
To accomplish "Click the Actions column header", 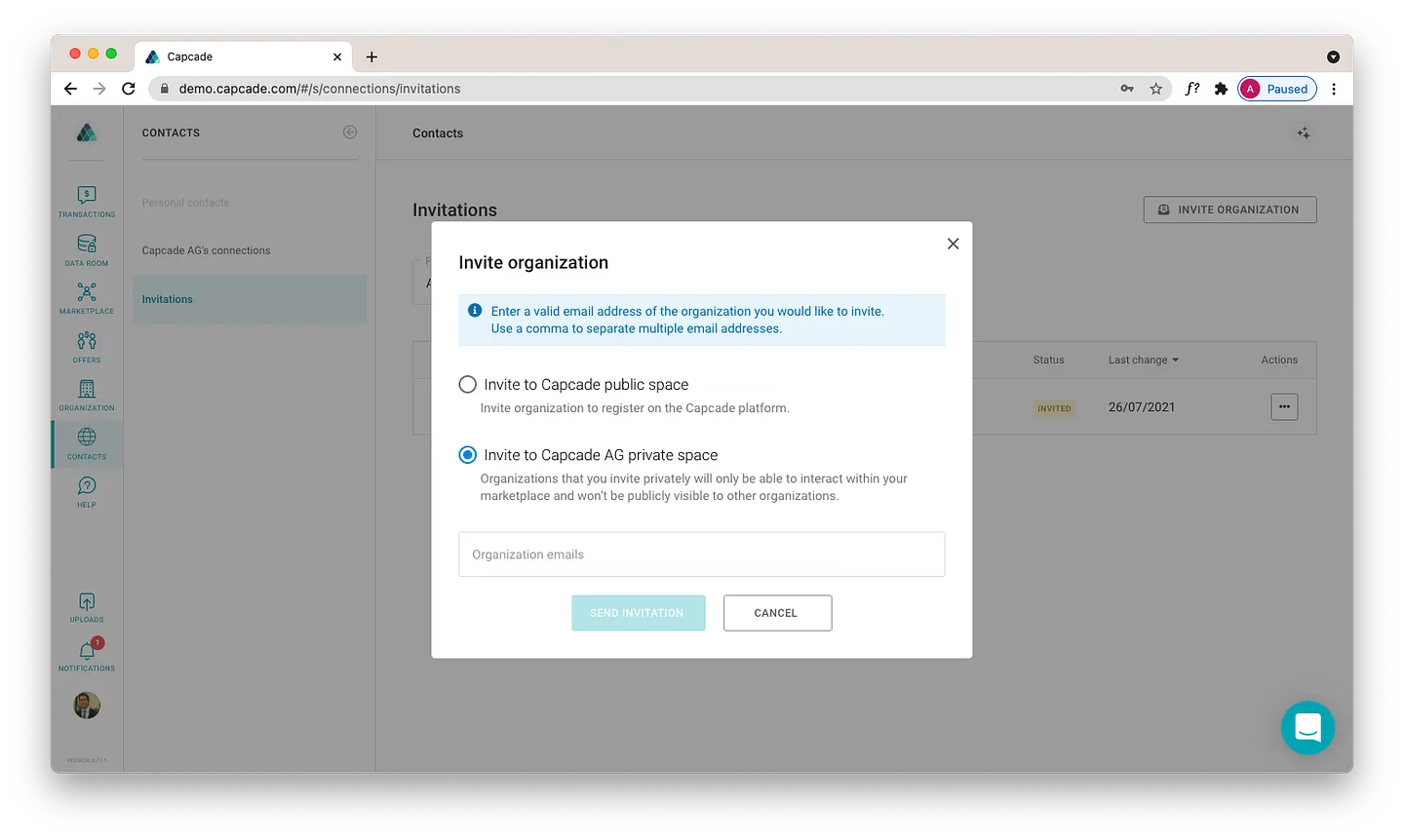I will point(1279,360).
